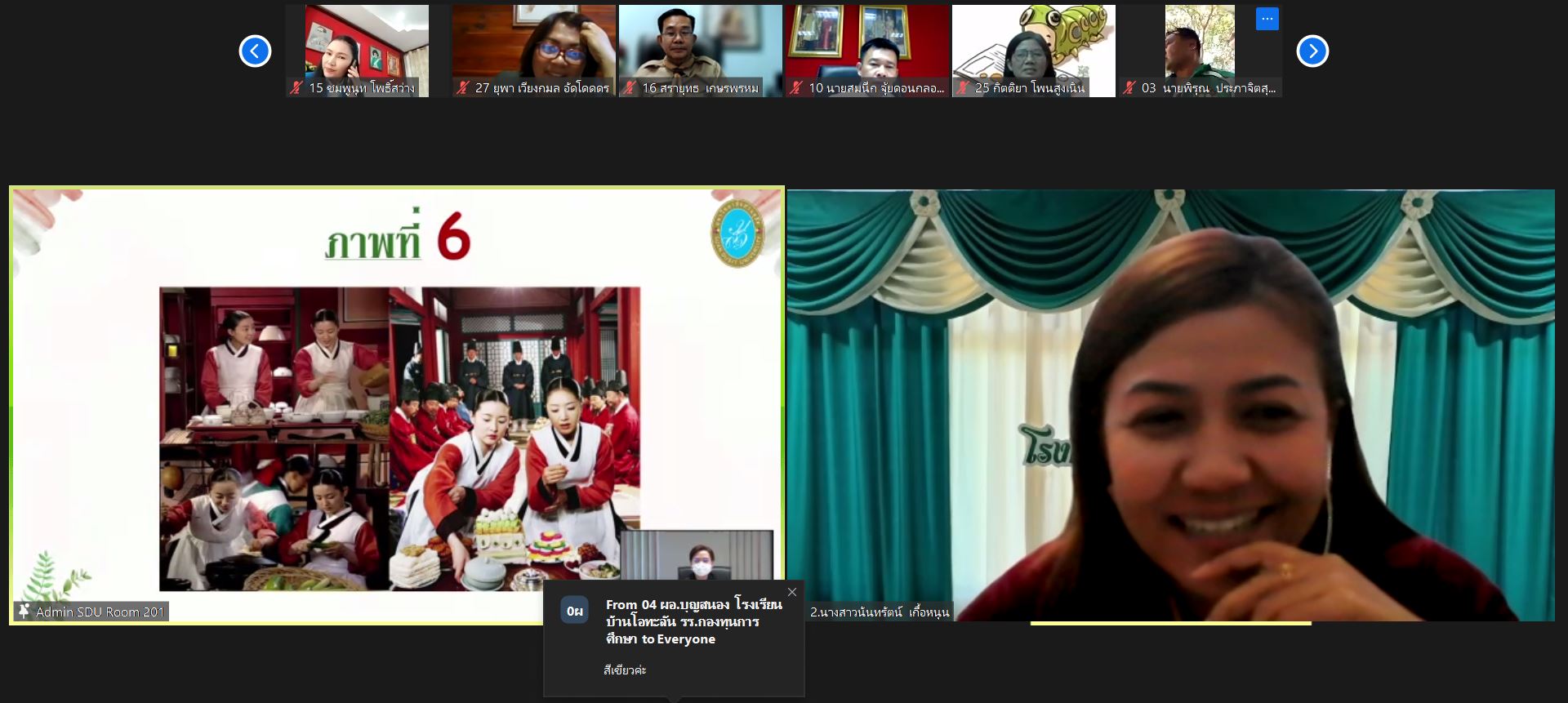Screen dimensions: 1568x703
Task: Click muted microphone icon for participant 25
Action: pyautogui.click(x=964, y=87)
